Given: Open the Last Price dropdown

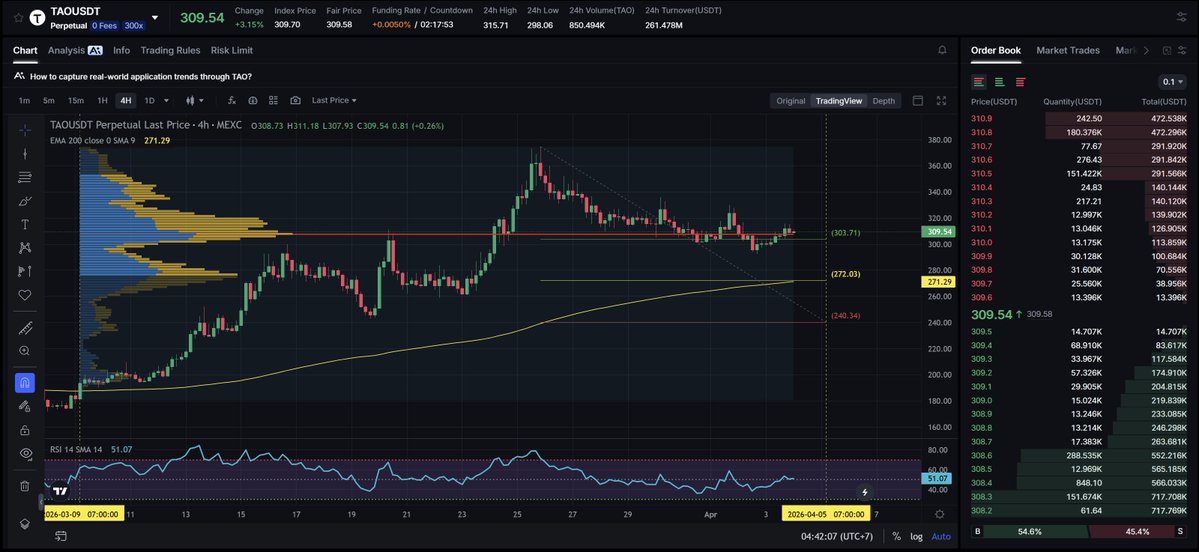Looking at the screenshot, I should pos(334,100).
